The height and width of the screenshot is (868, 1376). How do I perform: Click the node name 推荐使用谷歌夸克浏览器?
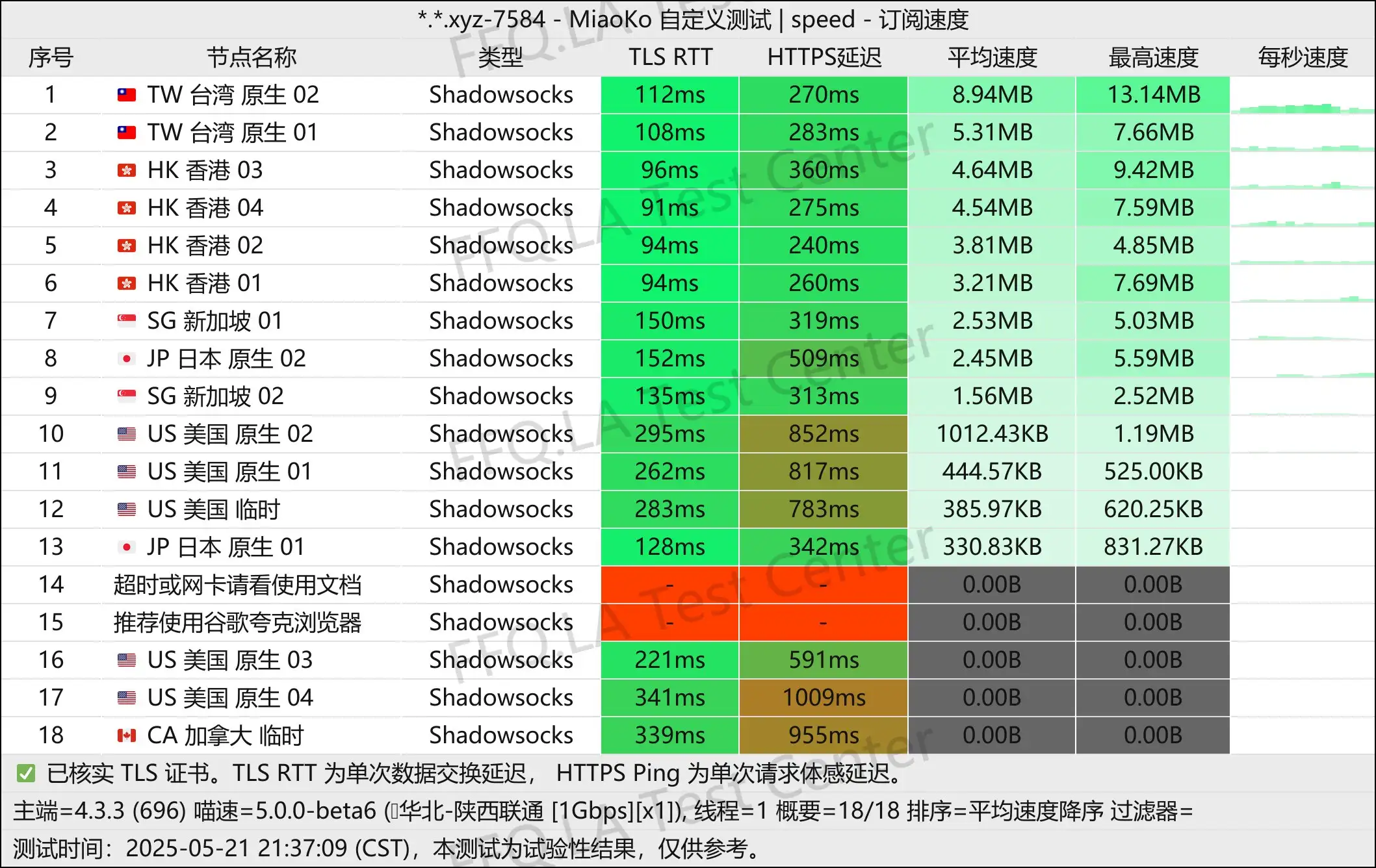pyautogui.click(x=237, y=622)
